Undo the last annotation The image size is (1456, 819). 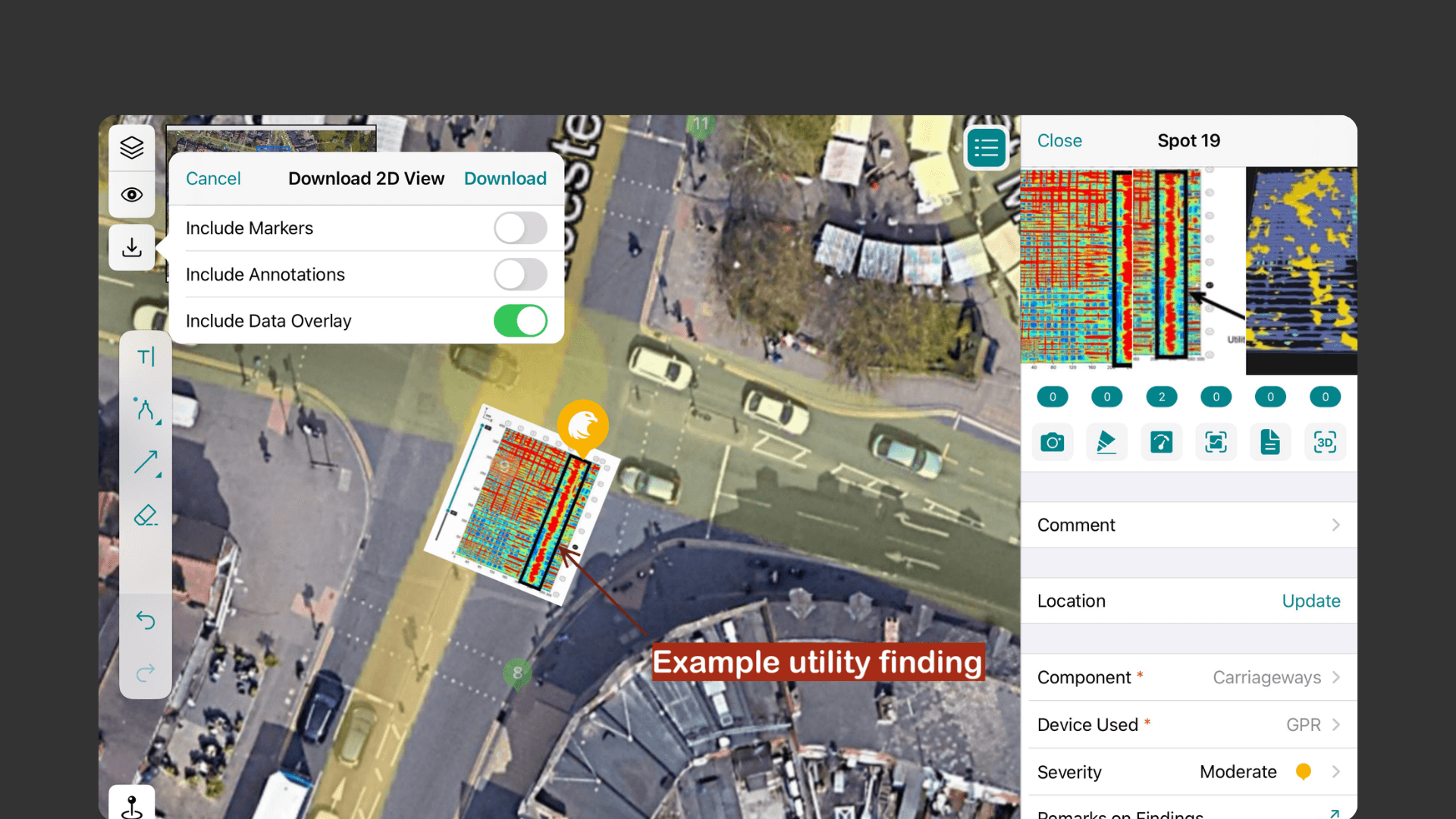146,620
